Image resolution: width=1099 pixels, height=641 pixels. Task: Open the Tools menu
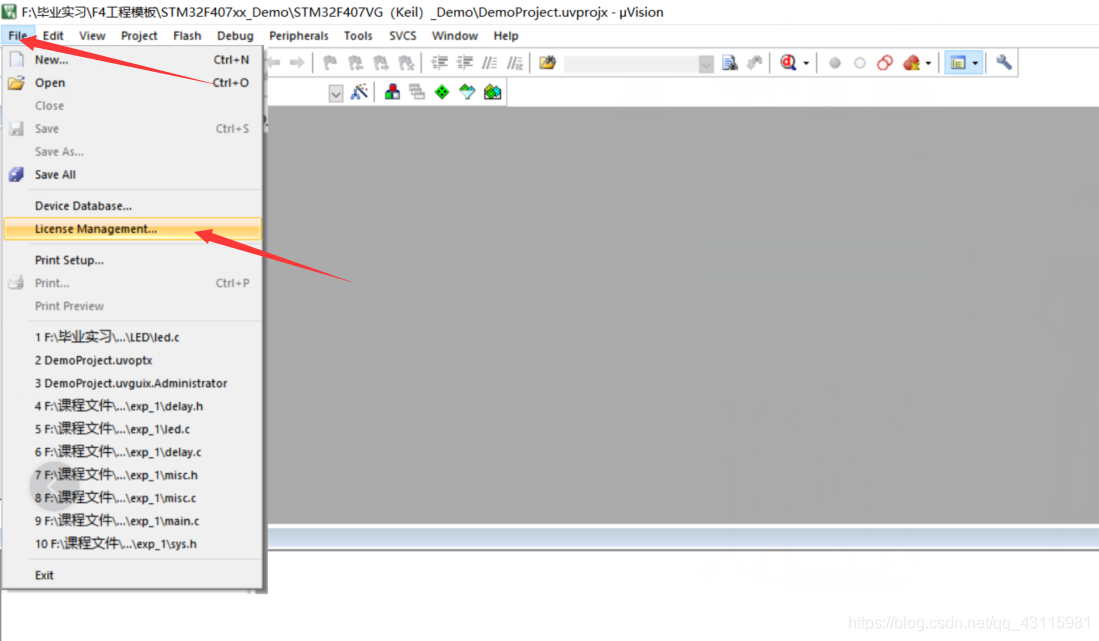point(357,36)
